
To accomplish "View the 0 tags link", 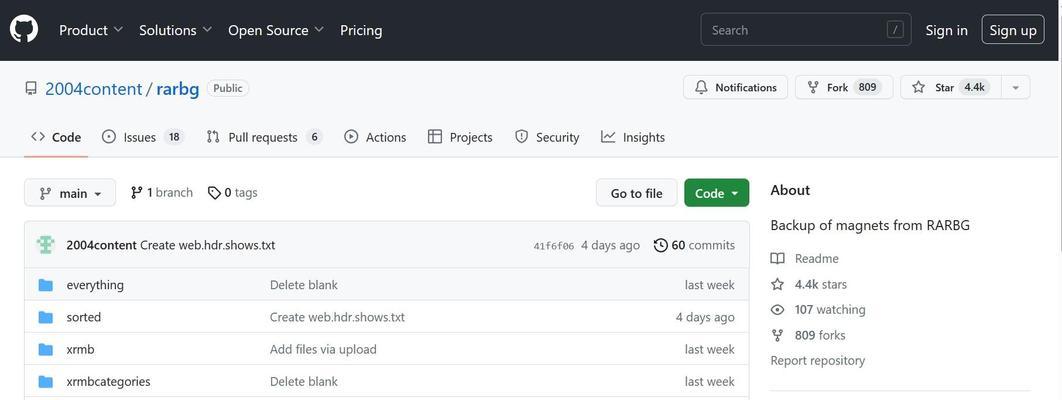I will coord(232,193).
